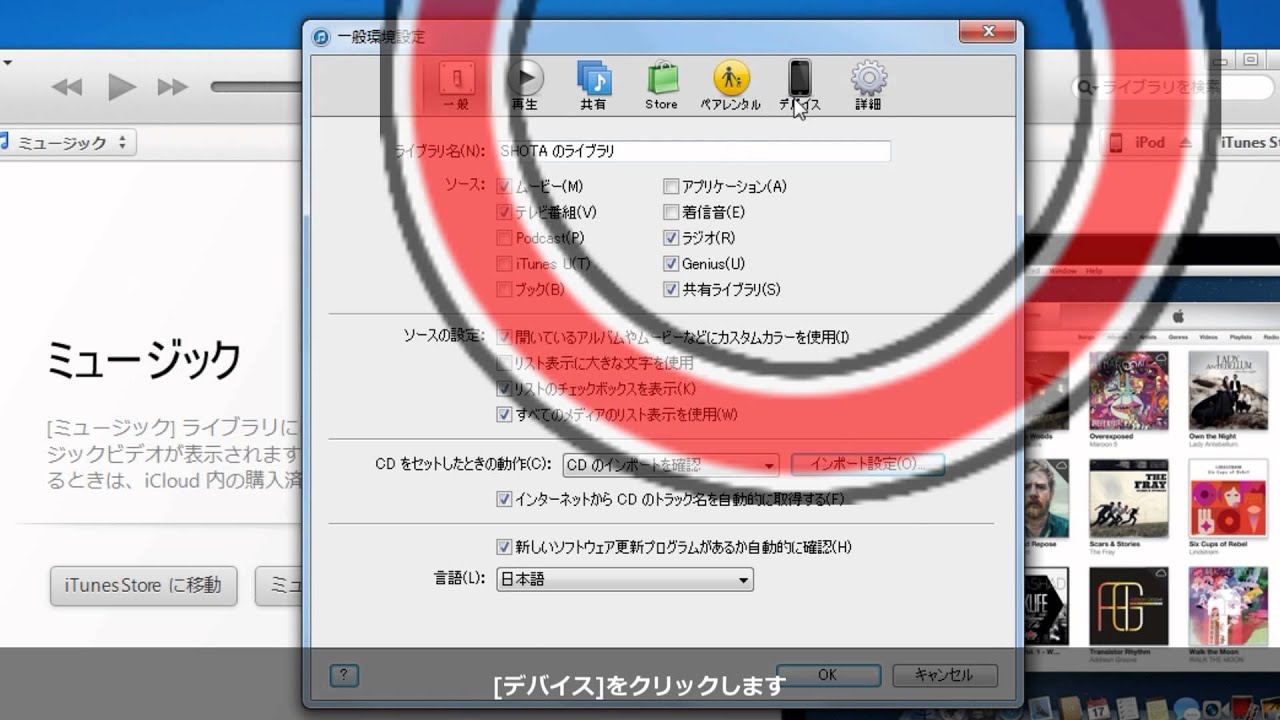
Task: Click the iTunes Store button at top right
Action: [x=1245, y=143]
